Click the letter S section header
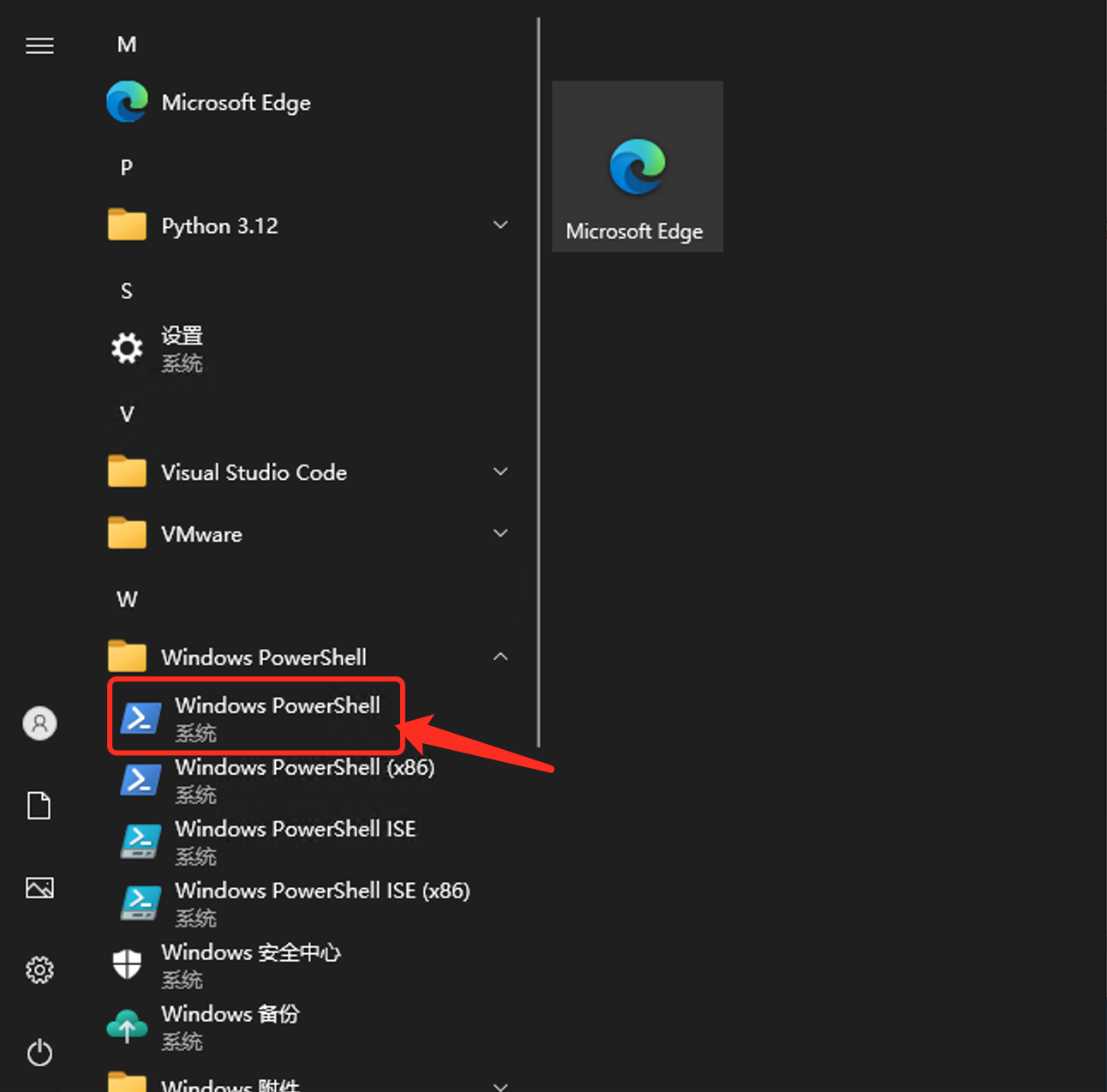The height and width of the screenshot is (1092, 1107). 127,291
